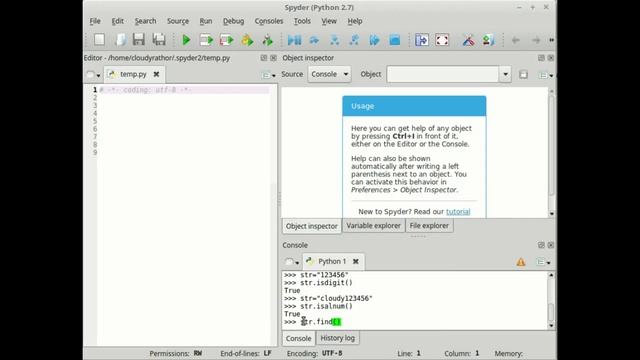Screen dimensions: 640x360
Task: Open the Source Console dropdown
Action: coord(329,74)
